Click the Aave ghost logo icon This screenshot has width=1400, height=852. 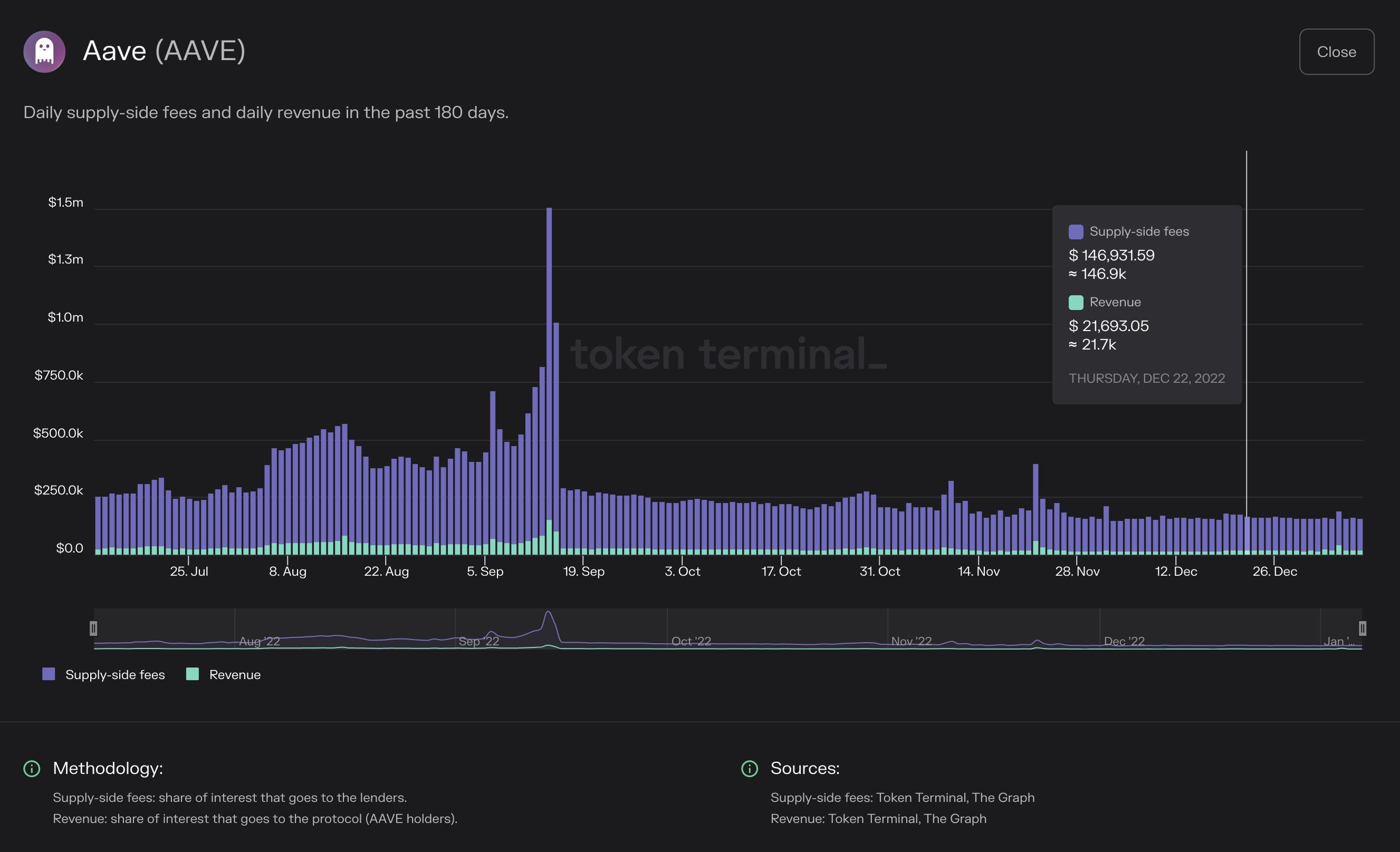(x=44, y=52)
